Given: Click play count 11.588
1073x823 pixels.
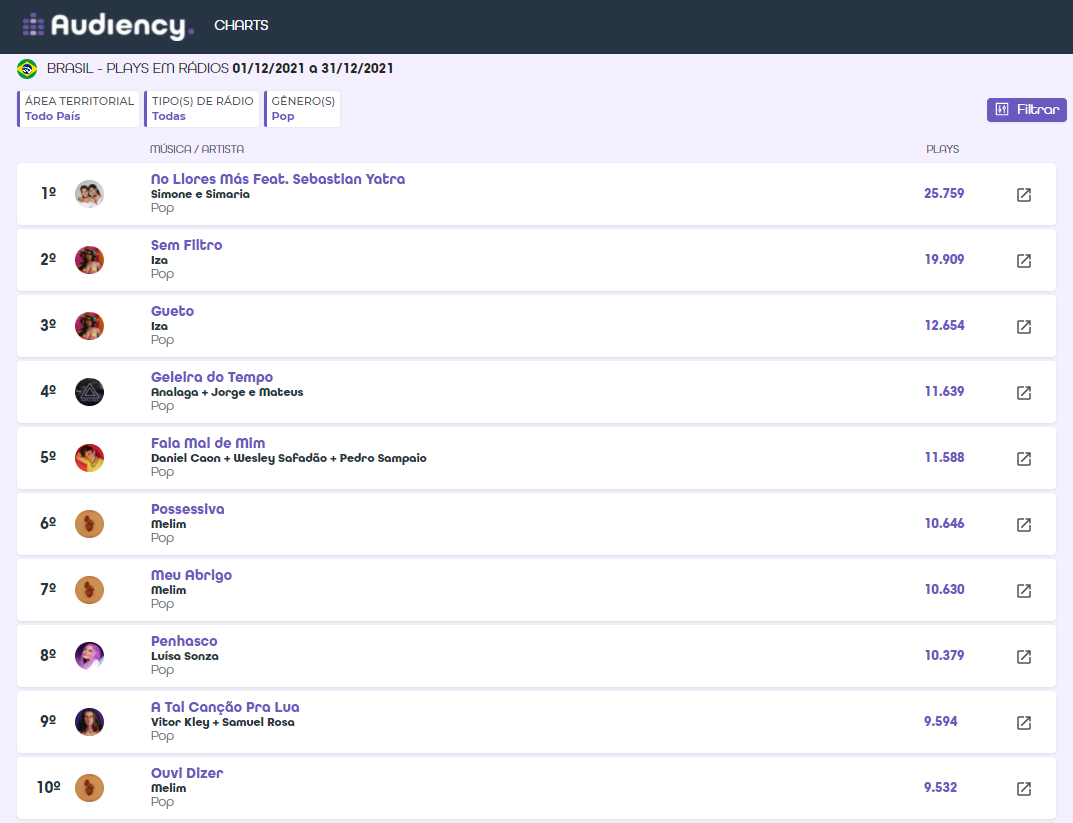Looking at the screenshot, I should pyautogui.click(x=944, y=458).
